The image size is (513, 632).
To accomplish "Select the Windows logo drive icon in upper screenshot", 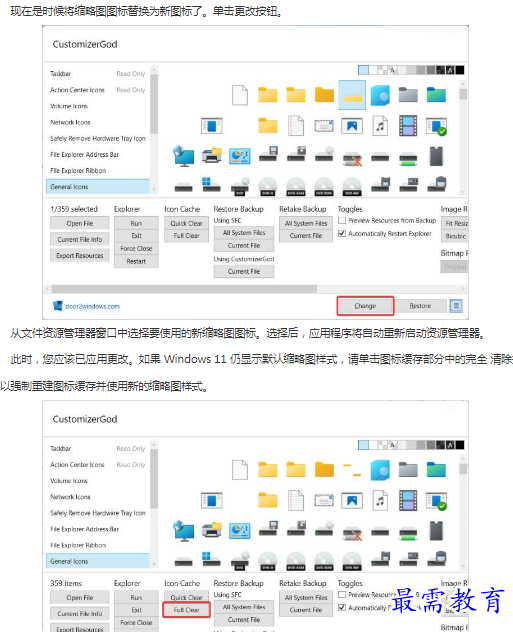I will [x=212, y=184].
